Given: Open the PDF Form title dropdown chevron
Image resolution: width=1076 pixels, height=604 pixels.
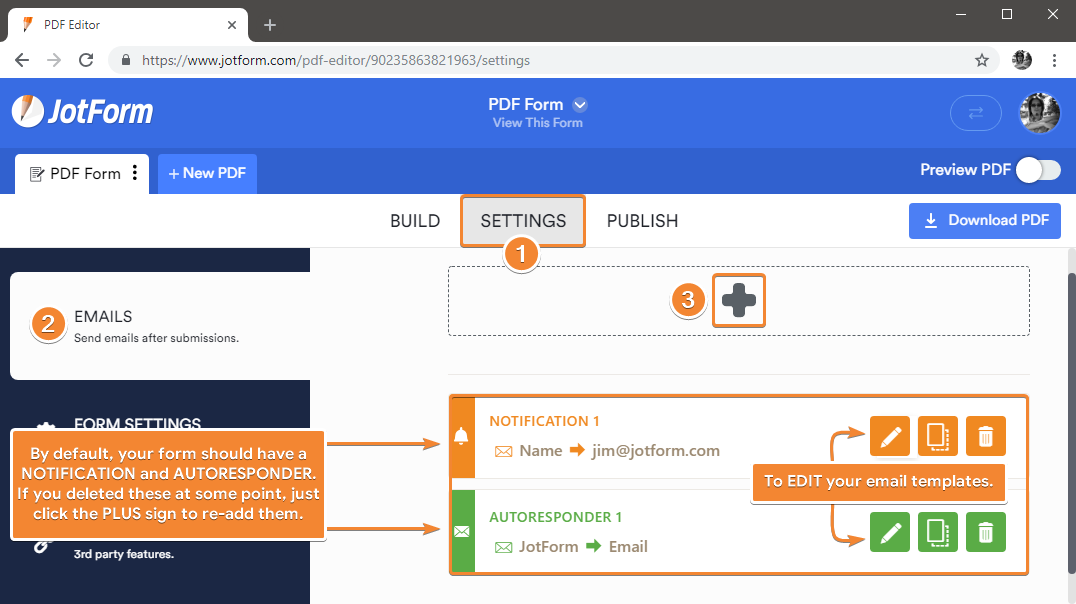Looking at the screenshot, I should (x=581, y=105).
